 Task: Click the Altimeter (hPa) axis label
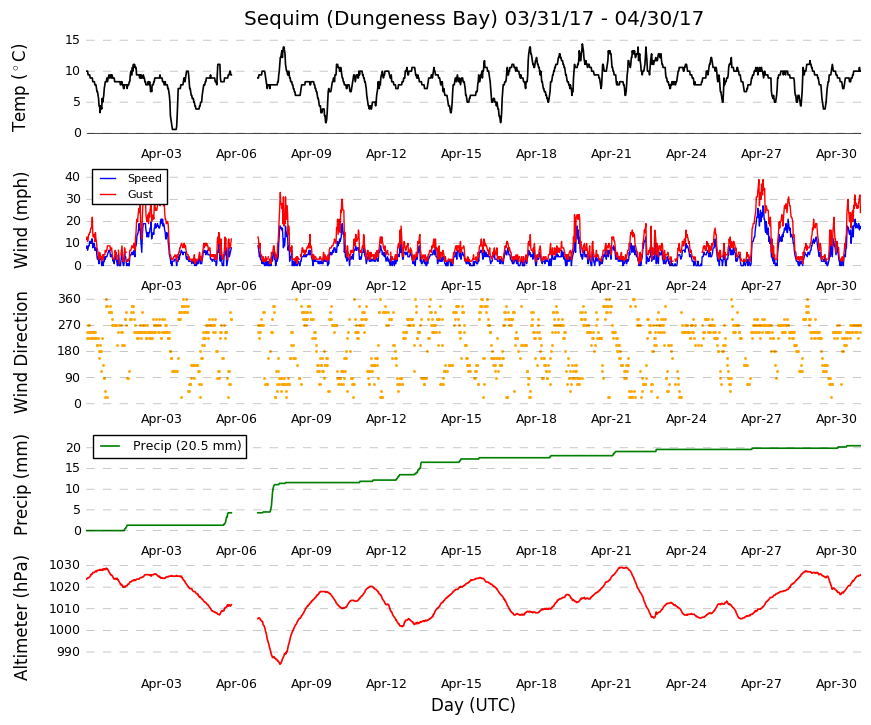(x=20, y=617)
